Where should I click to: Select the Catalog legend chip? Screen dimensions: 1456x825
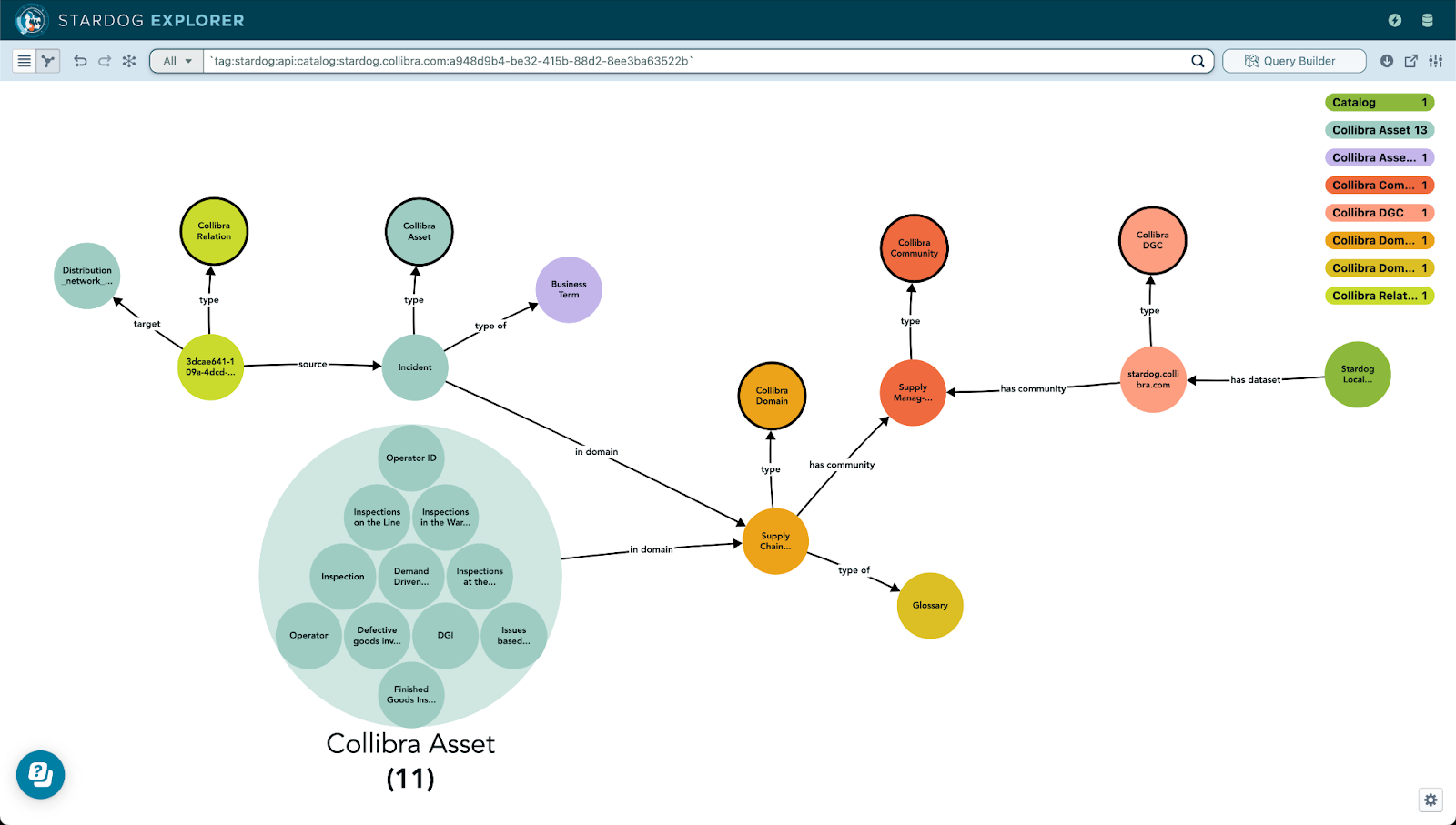[1380, 103]
